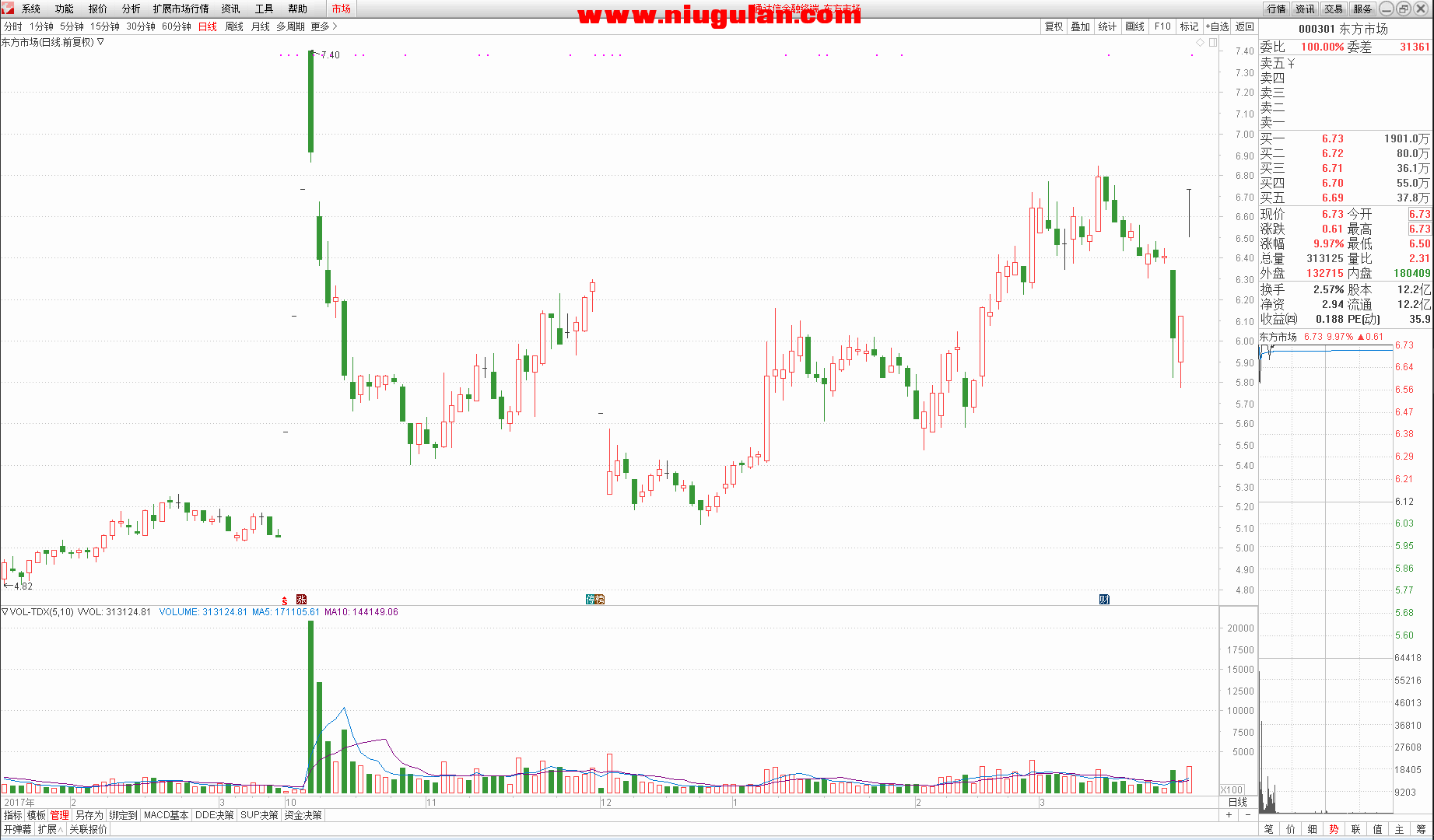The image size is (1434, 840).
Task: Switch to 15分钟 period
Action: pos(105,26)
